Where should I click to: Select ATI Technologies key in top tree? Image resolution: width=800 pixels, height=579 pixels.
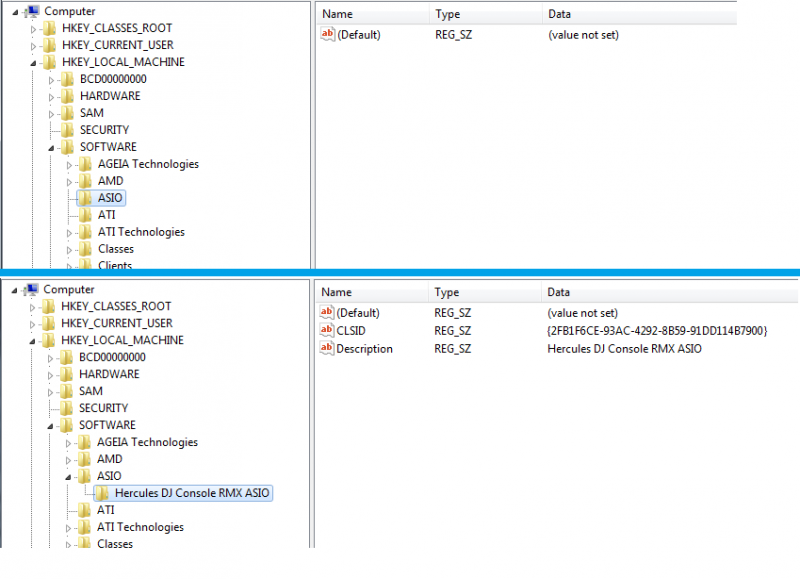tap(141, 232)
